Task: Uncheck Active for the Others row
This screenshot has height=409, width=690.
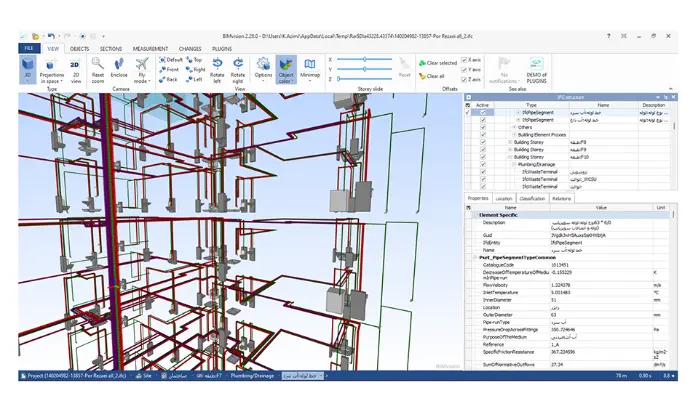Action: coord(483,127)
